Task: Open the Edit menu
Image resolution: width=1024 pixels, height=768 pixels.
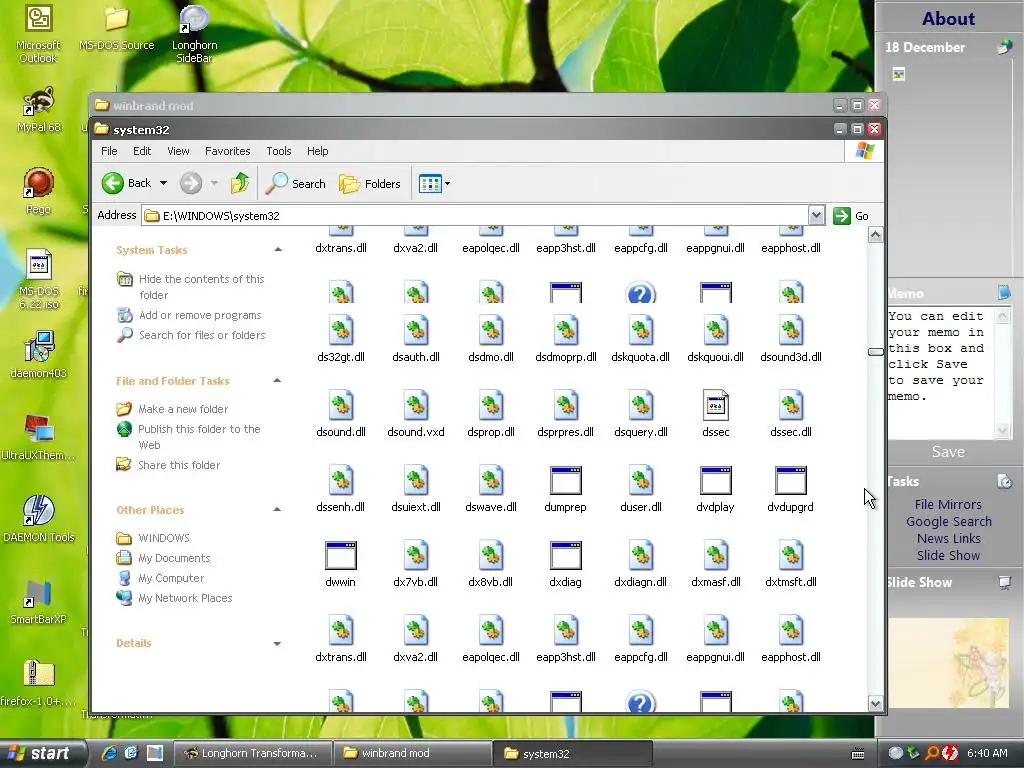Action: [142, 151]
